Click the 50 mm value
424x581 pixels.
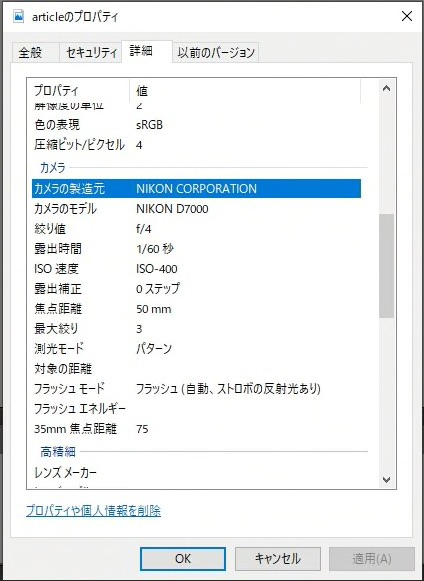[x=153, y=309]
